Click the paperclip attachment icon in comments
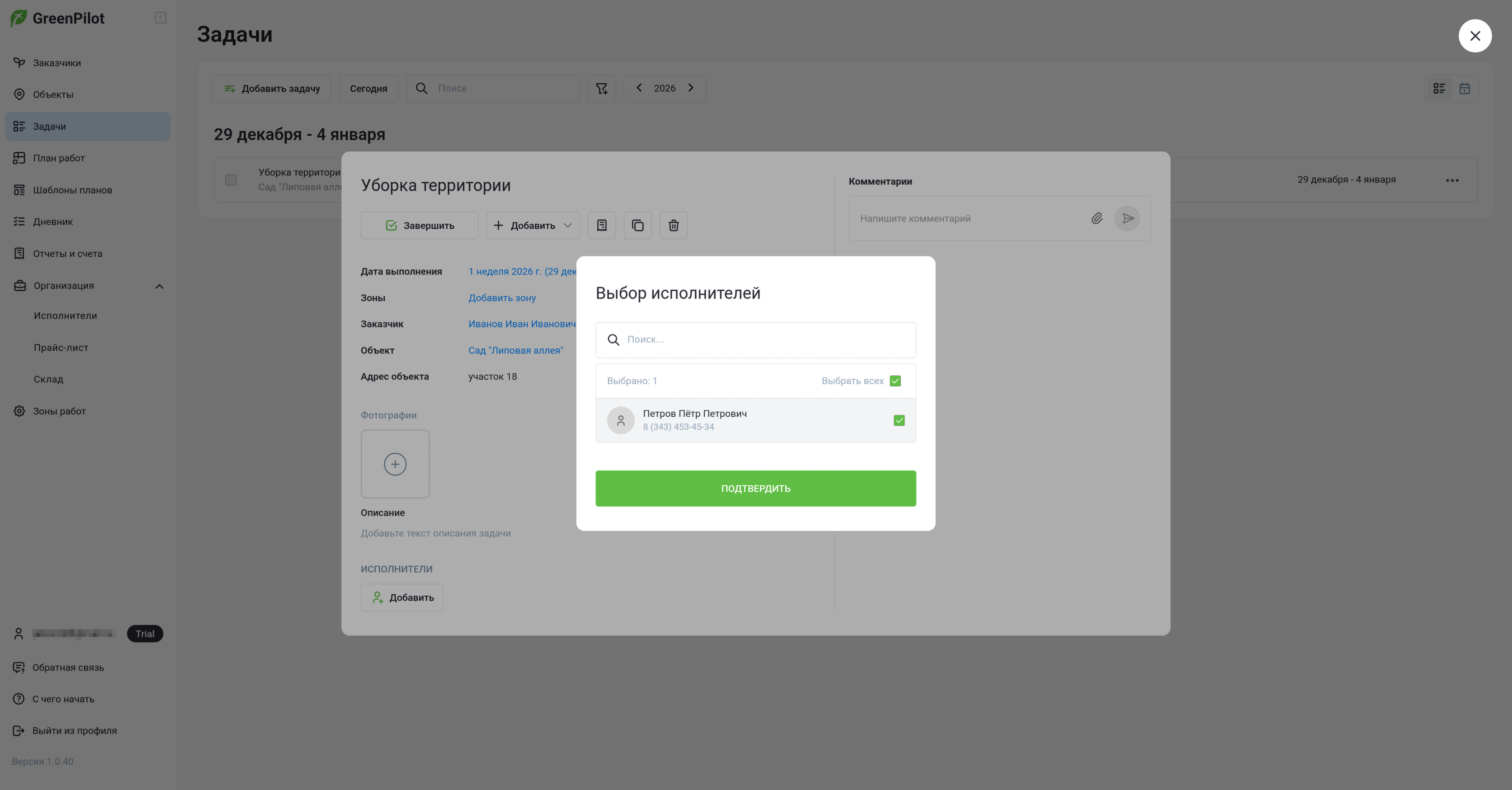 click(x=1097, y=218)
